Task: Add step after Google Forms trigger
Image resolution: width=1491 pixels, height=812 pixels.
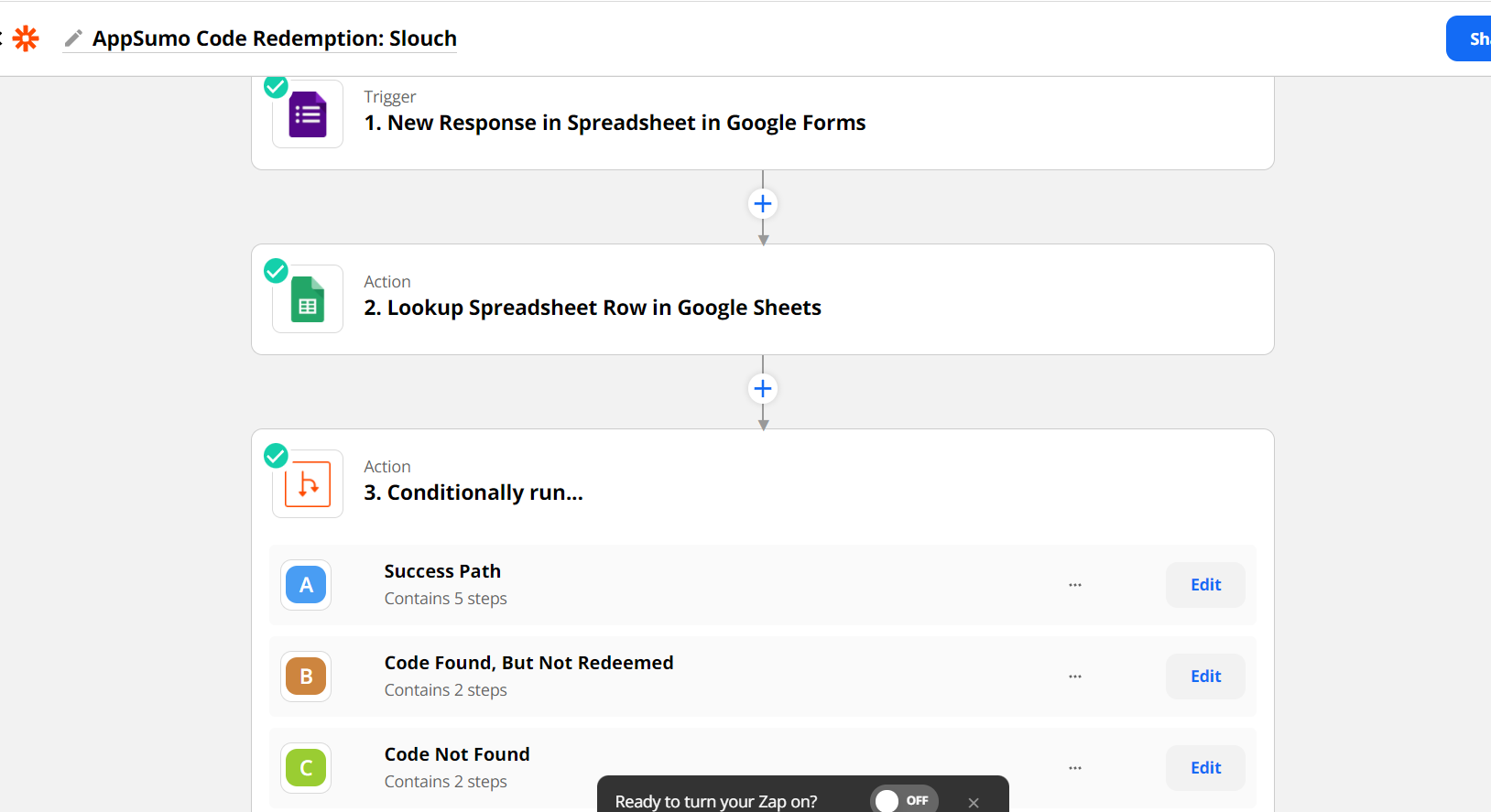Action: click(x=763, y=203)
